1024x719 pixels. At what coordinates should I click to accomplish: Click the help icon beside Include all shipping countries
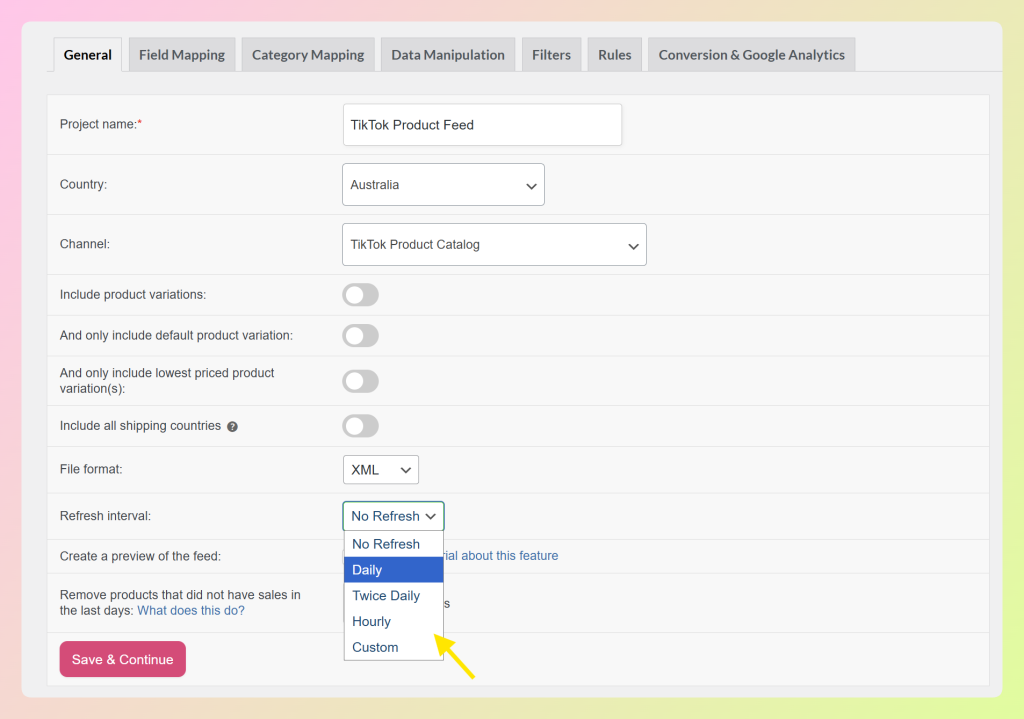[232, 426]
